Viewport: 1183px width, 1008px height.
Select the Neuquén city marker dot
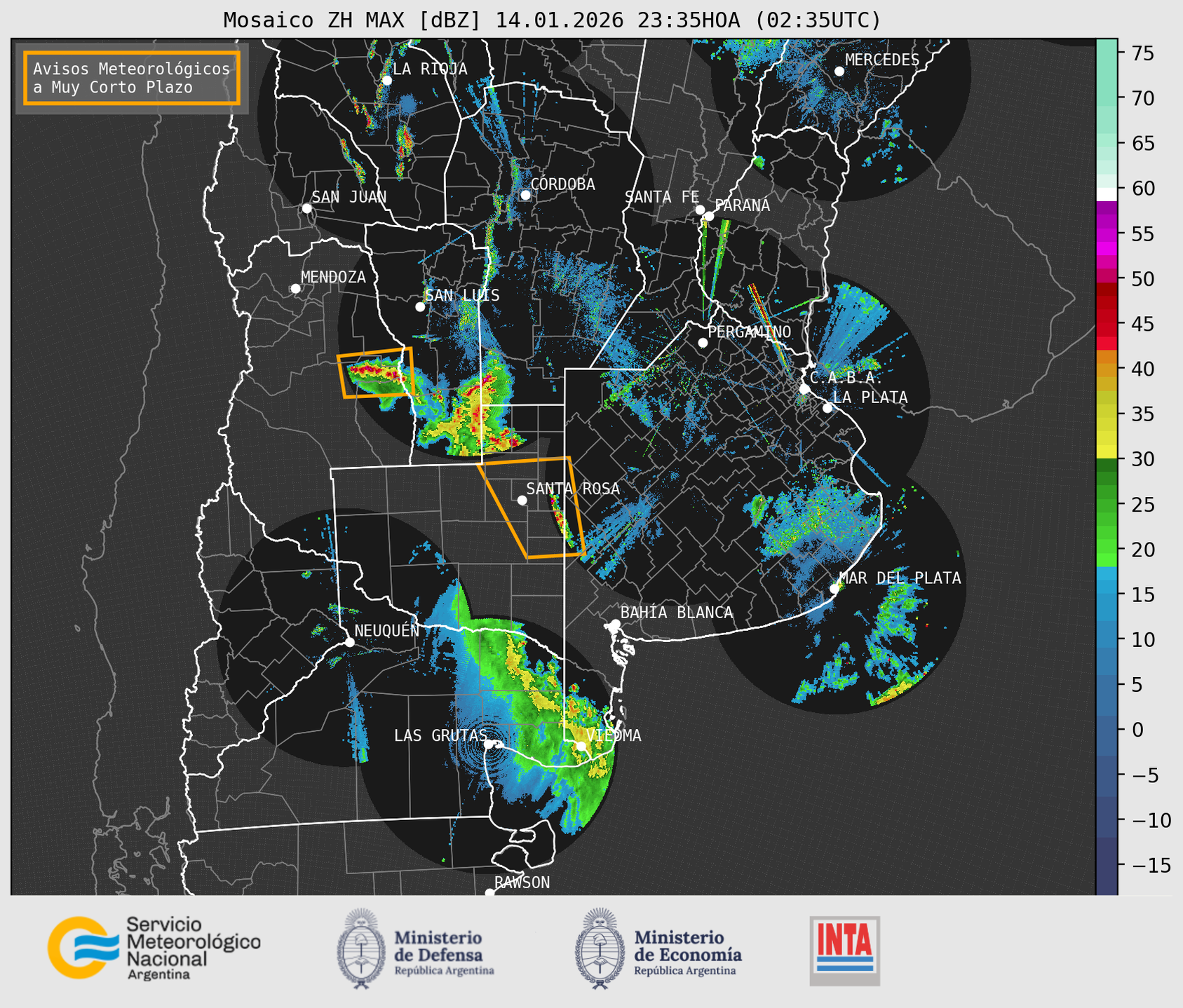[x=349, y=641]
